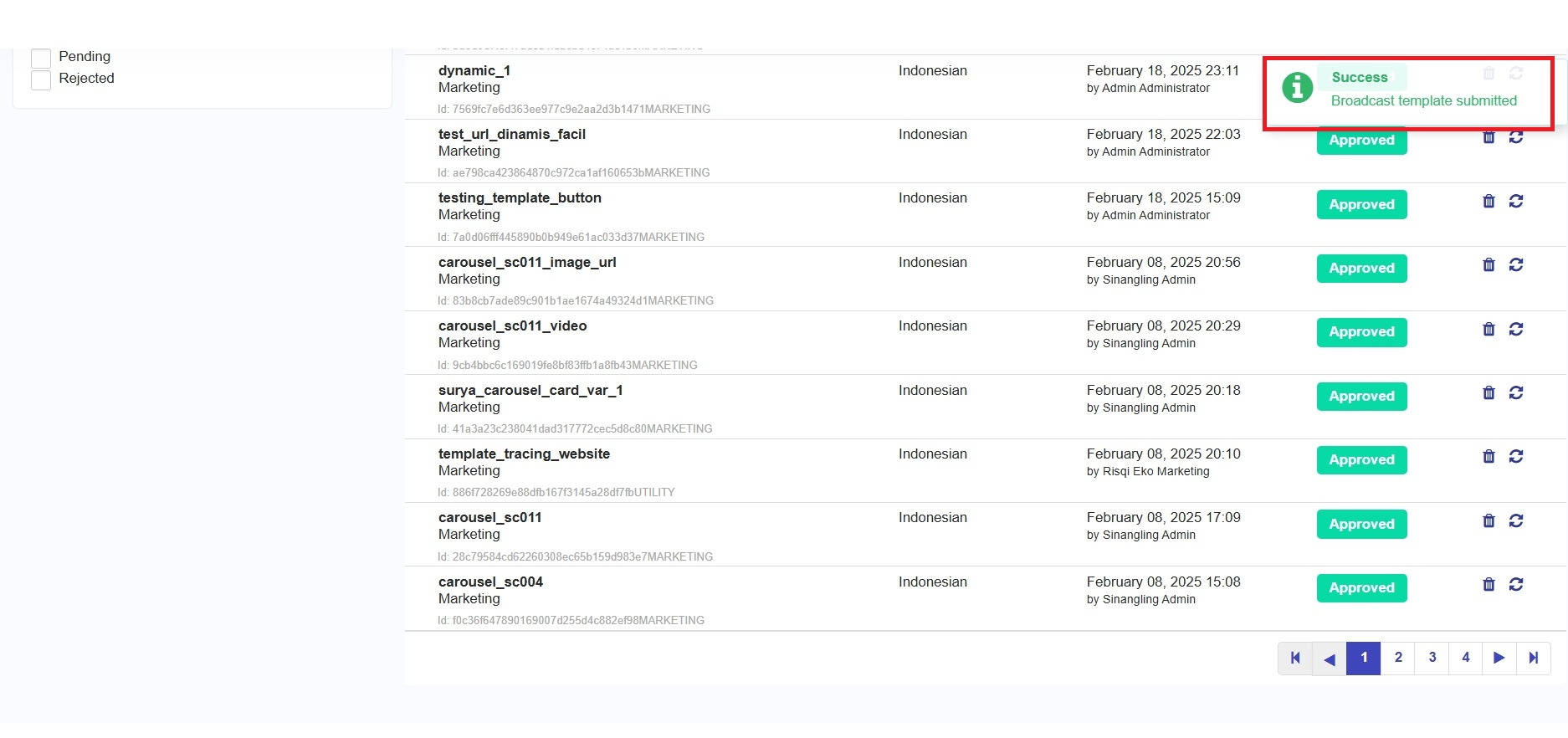1568x738 pixels.
Task: Navigate to page 4 of the templates
Action: pyautogui.click(x=1465, y=658)
